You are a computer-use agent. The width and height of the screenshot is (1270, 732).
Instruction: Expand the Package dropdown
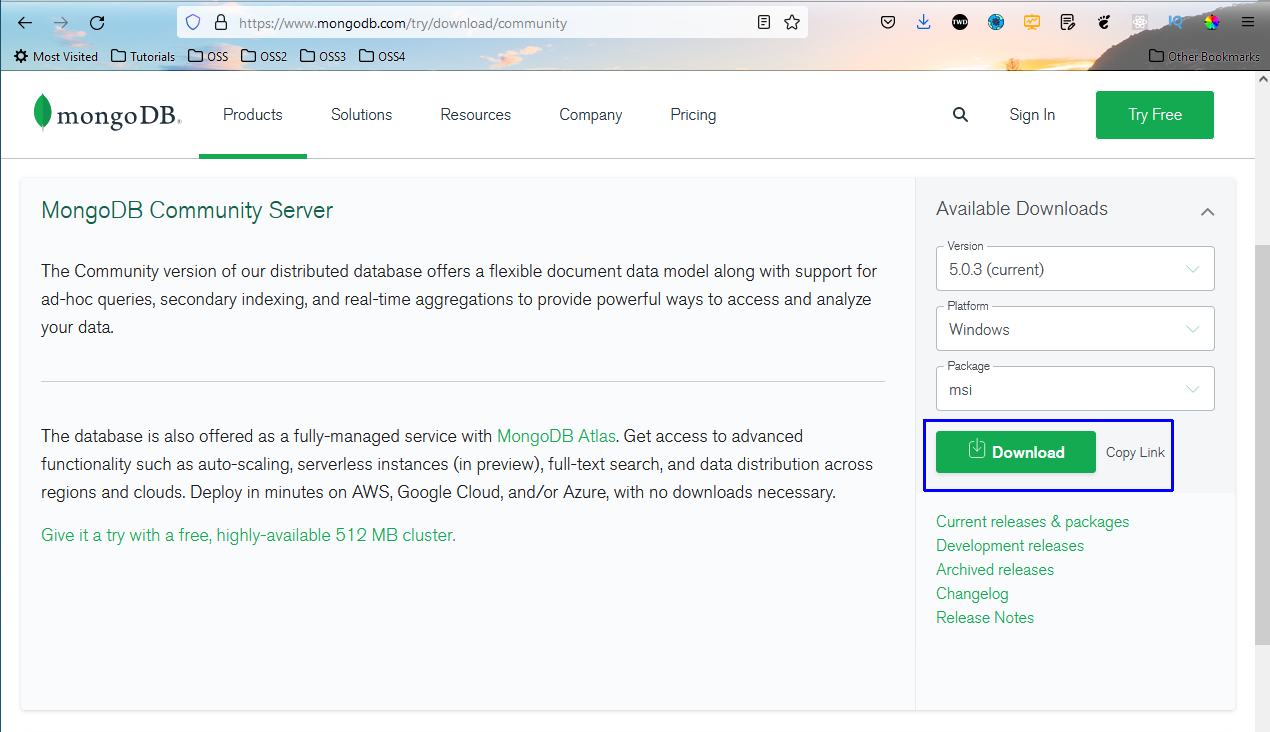coord(1075,388)
